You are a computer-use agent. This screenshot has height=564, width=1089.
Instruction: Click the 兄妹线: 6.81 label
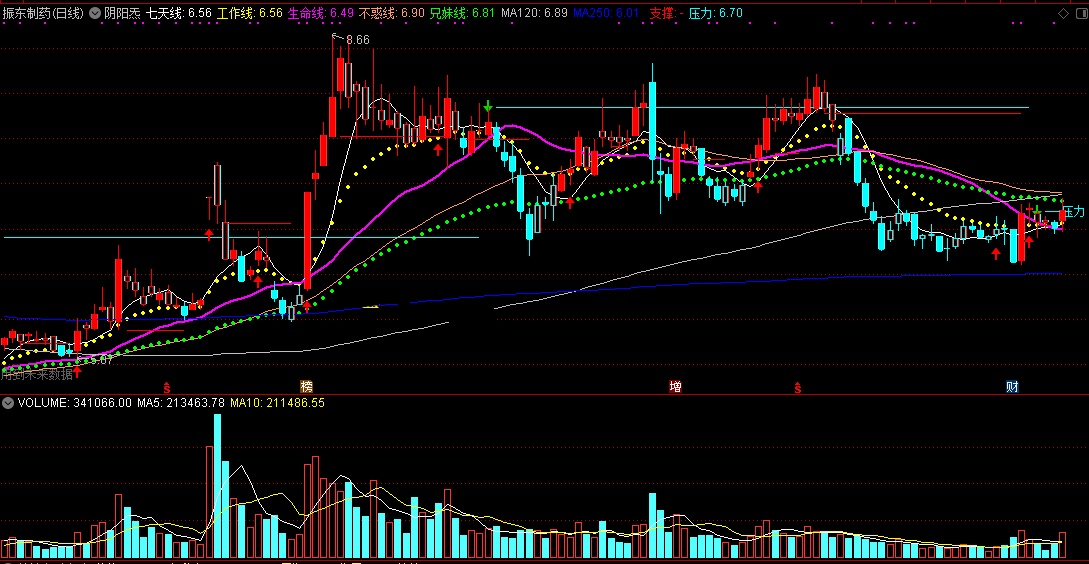click(463, 13)
